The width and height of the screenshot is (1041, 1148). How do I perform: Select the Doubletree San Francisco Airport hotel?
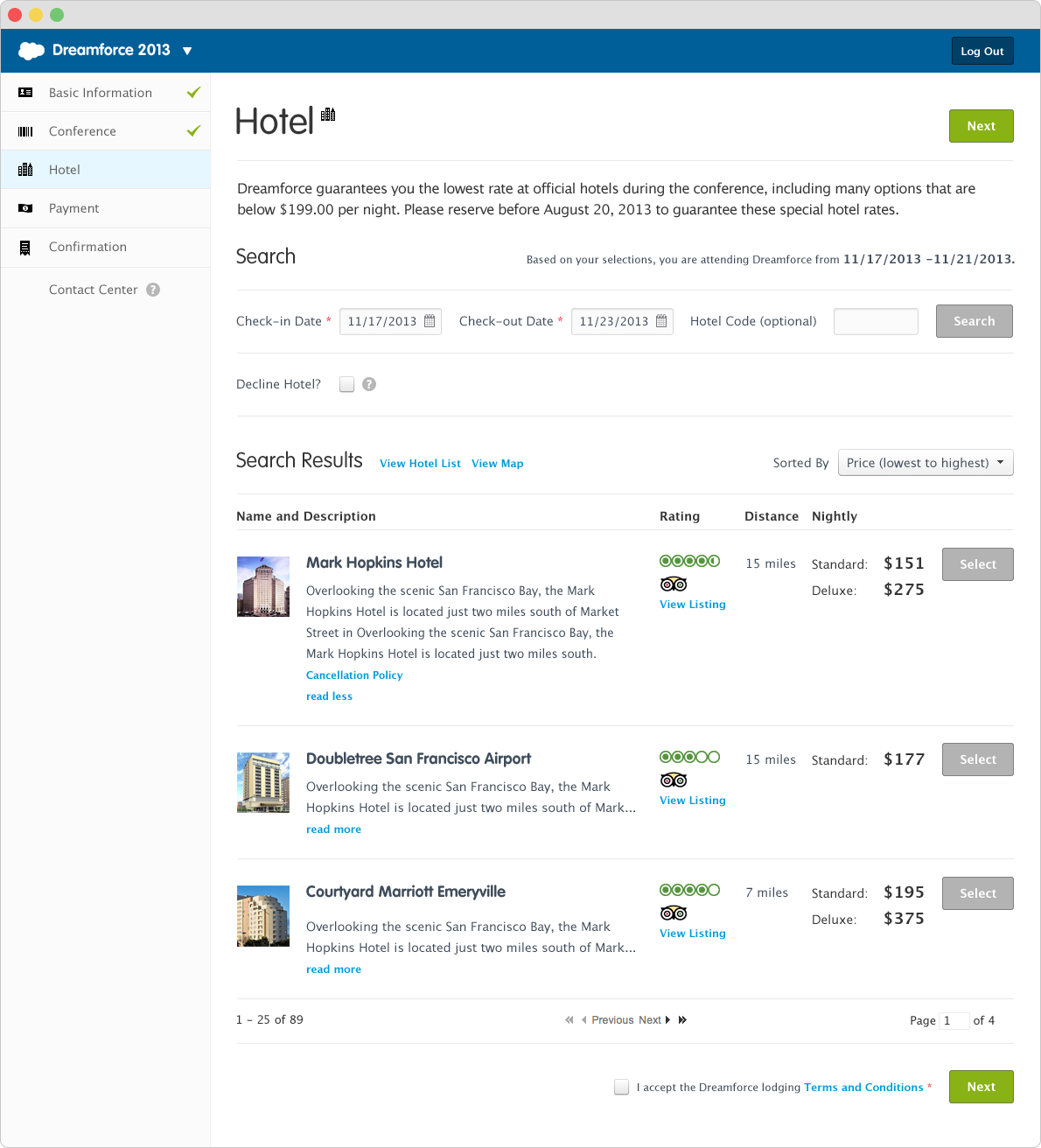[978, 759]
